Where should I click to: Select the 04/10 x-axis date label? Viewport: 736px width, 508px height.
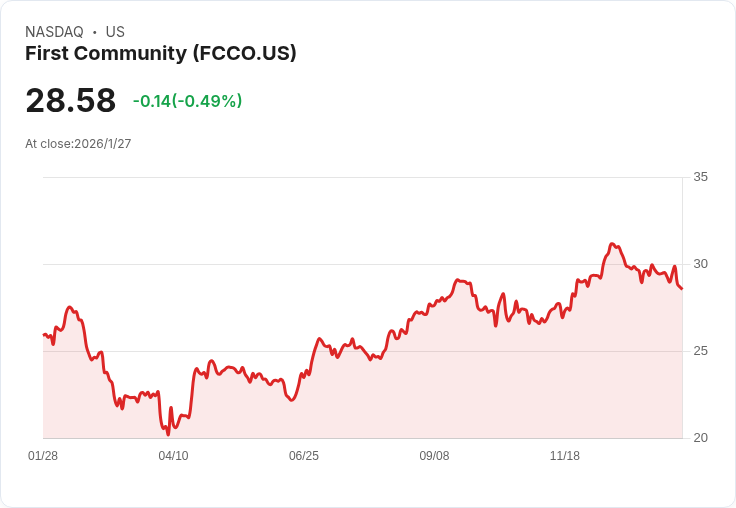[173, 456]
